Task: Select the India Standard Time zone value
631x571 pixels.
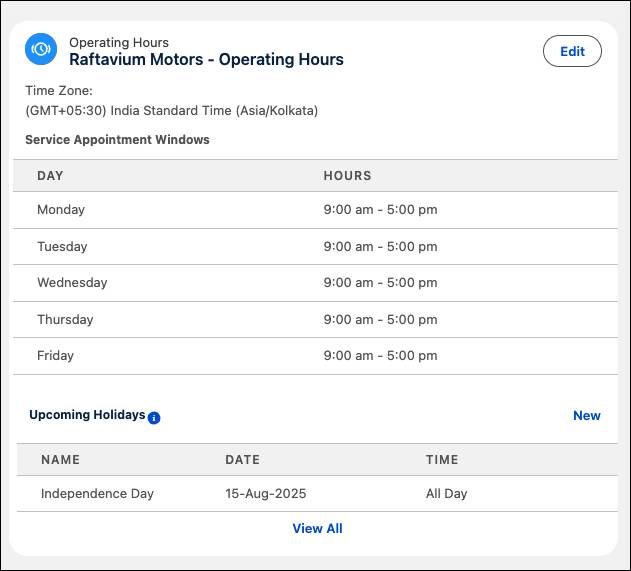Action: tap(171, 111)
